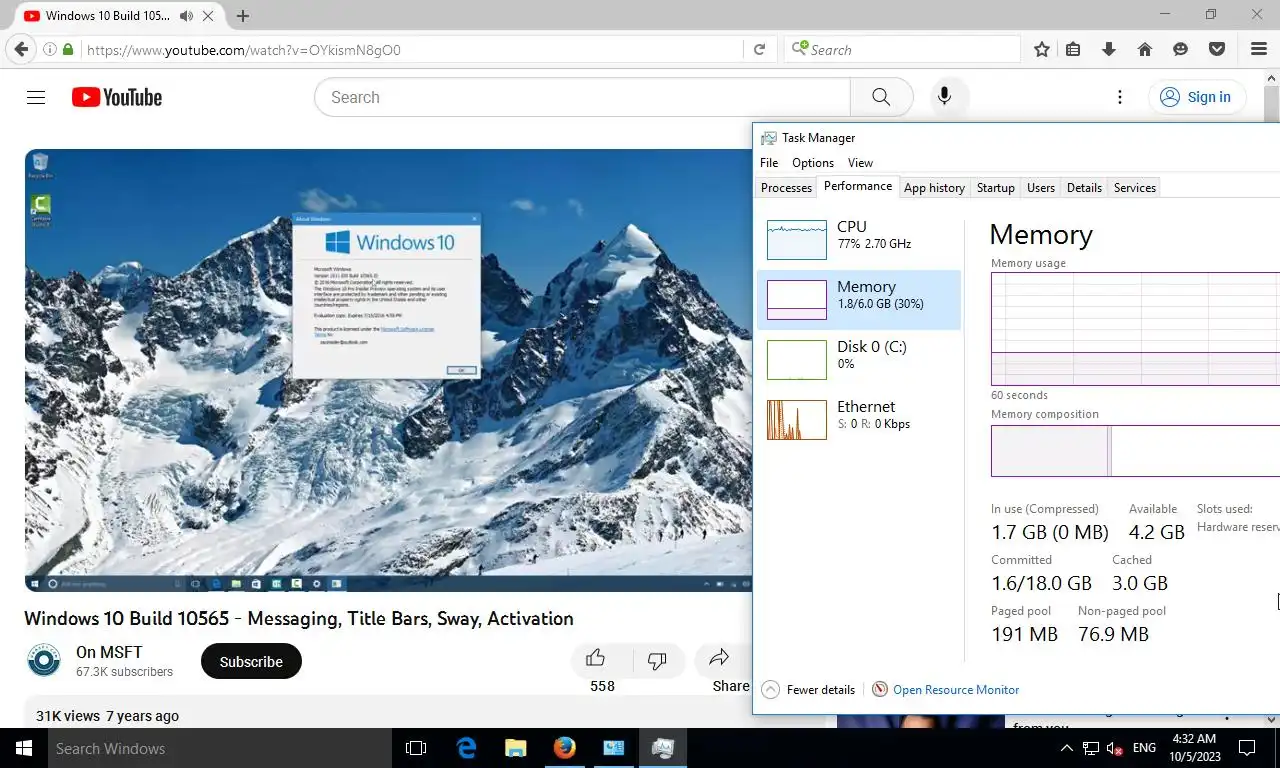
Task: Click the video title text
Action: point(299,618)
